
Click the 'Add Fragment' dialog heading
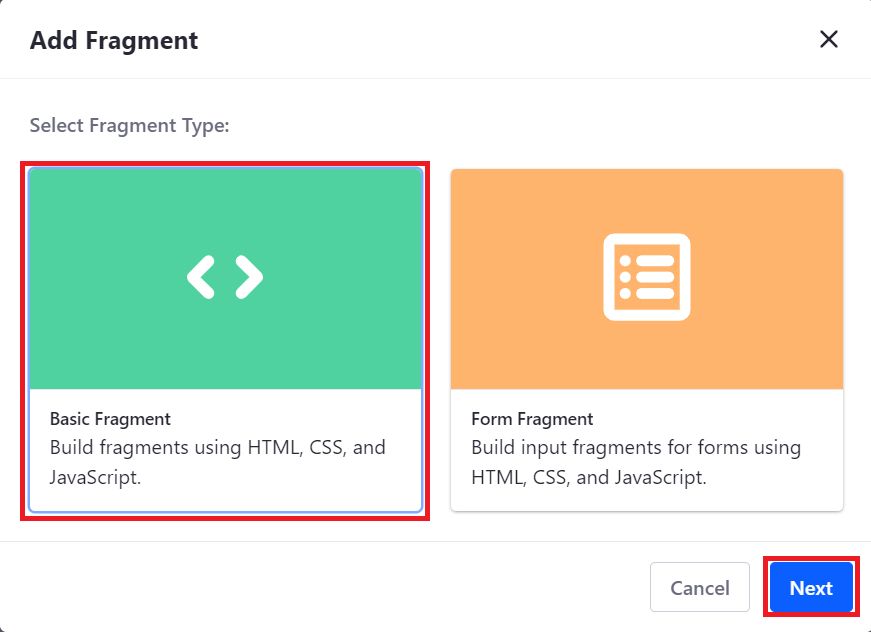pos(114,40)
